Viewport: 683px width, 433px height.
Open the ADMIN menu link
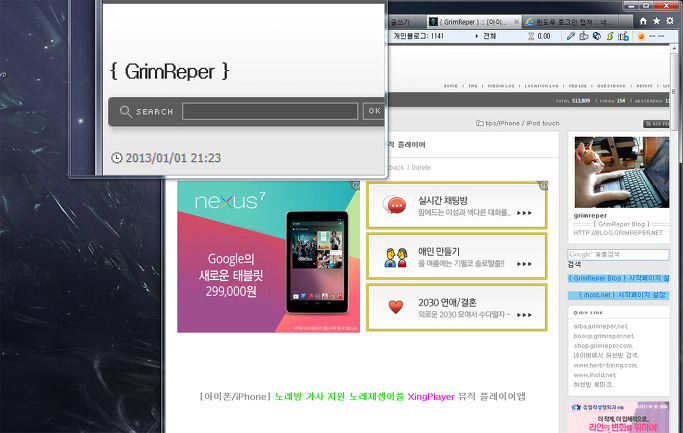tap(644, 86)
